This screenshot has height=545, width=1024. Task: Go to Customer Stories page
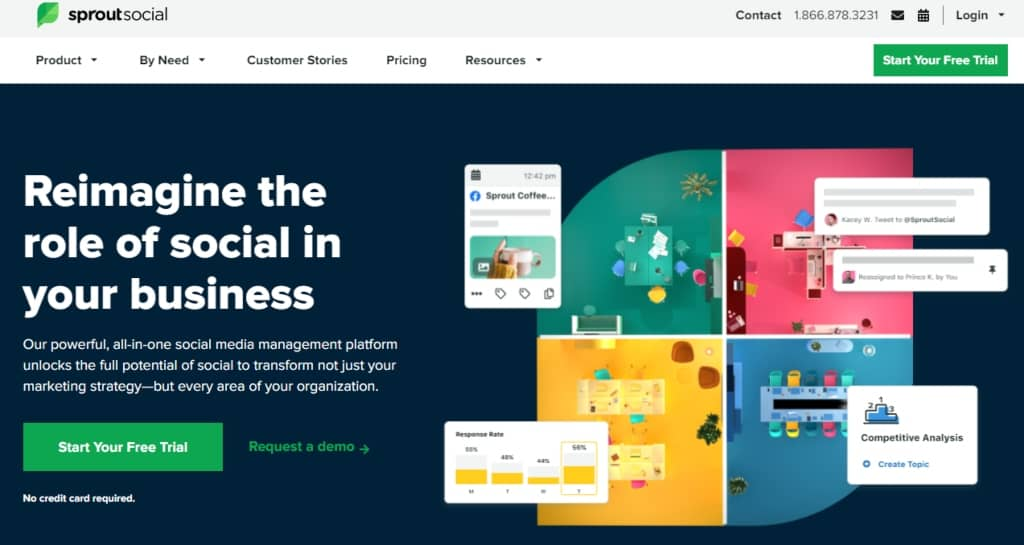(x=297, y=60)
